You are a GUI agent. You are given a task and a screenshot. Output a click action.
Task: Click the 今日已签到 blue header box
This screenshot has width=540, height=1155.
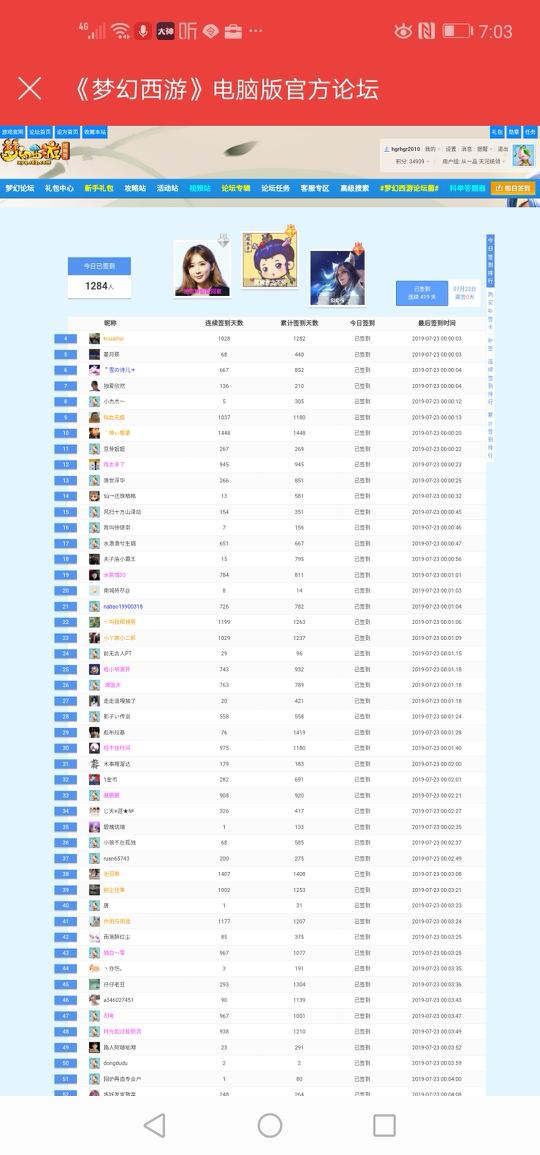99,266
